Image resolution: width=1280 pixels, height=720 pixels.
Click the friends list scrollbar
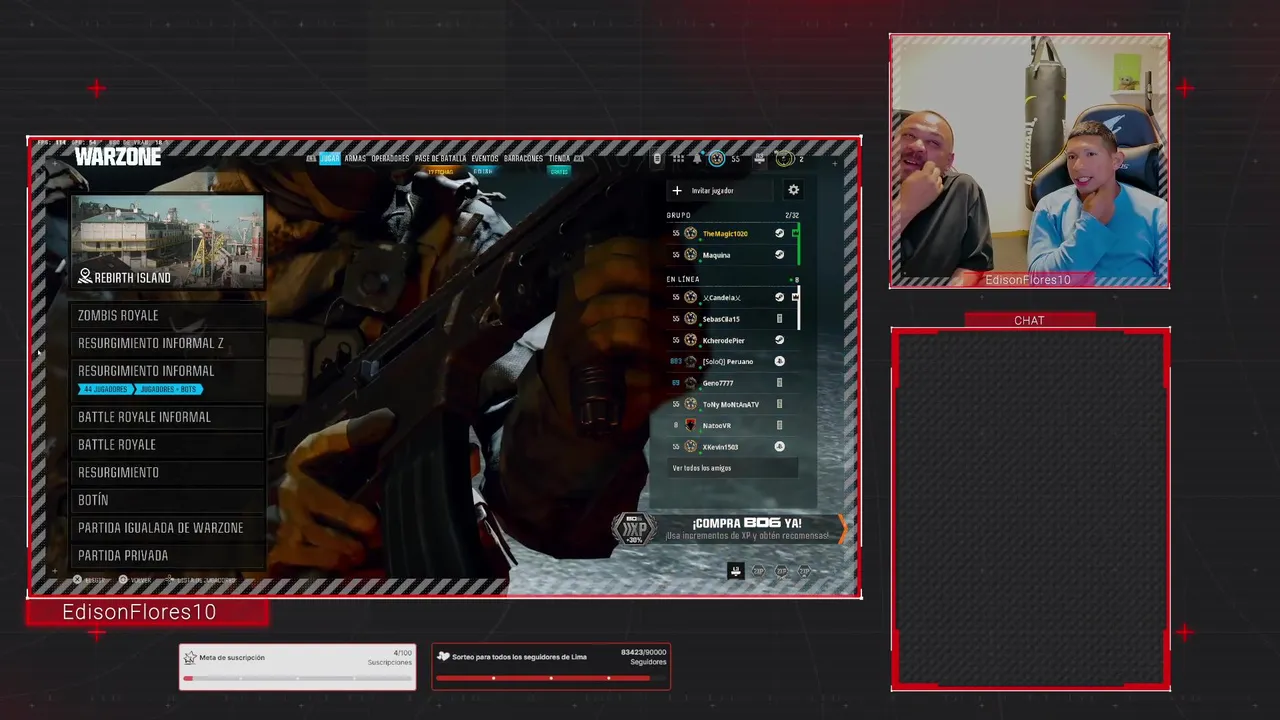coord(798,308)
